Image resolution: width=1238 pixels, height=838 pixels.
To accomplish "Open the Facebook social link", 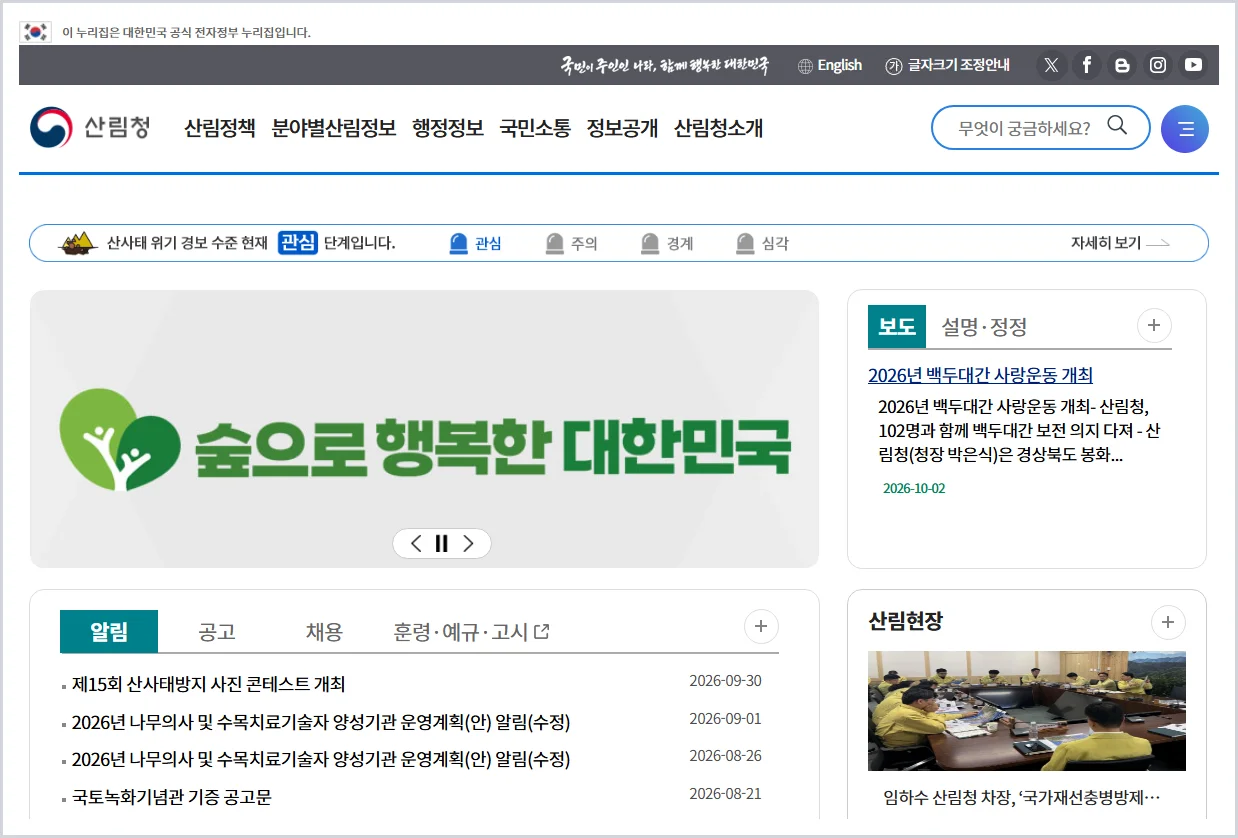I will pyautogui.click(x=1086, y=65).
